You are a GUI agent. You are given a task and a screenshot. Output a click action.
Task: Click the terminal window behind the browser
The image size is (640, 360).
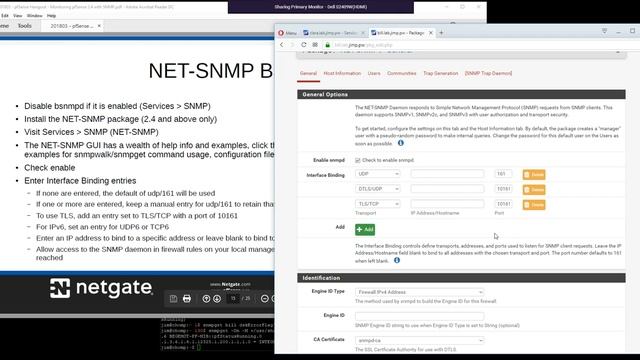click(217, 335)
